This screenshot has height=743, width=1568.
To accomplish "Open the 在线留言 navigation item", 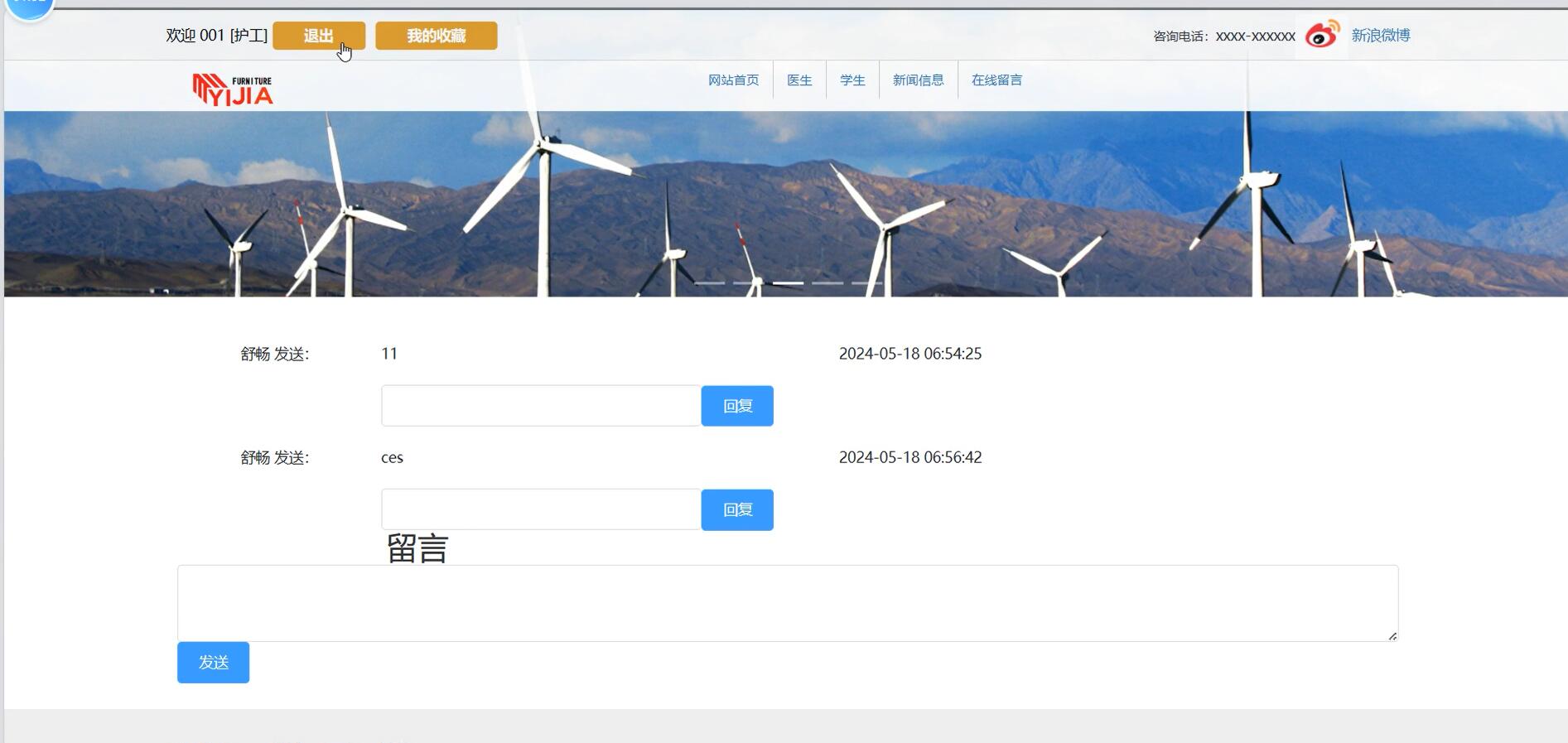I will click(x=996, y=80).
